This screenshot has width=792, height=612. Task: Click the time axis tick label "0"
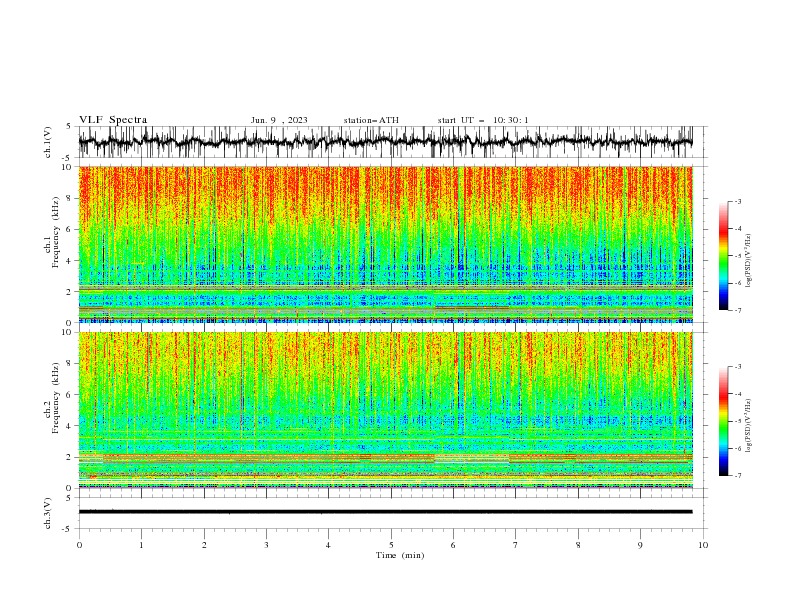coord(79,545)
